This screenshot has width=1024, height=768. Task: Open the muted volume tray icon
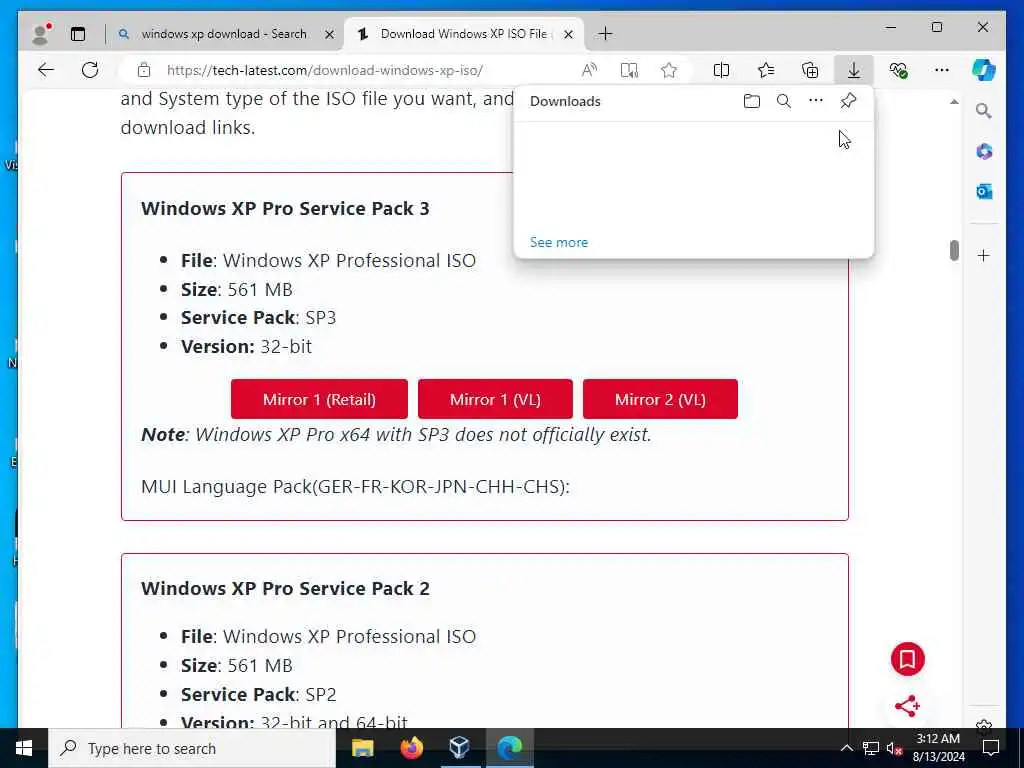pyautogui.click(x=894, y=748)
